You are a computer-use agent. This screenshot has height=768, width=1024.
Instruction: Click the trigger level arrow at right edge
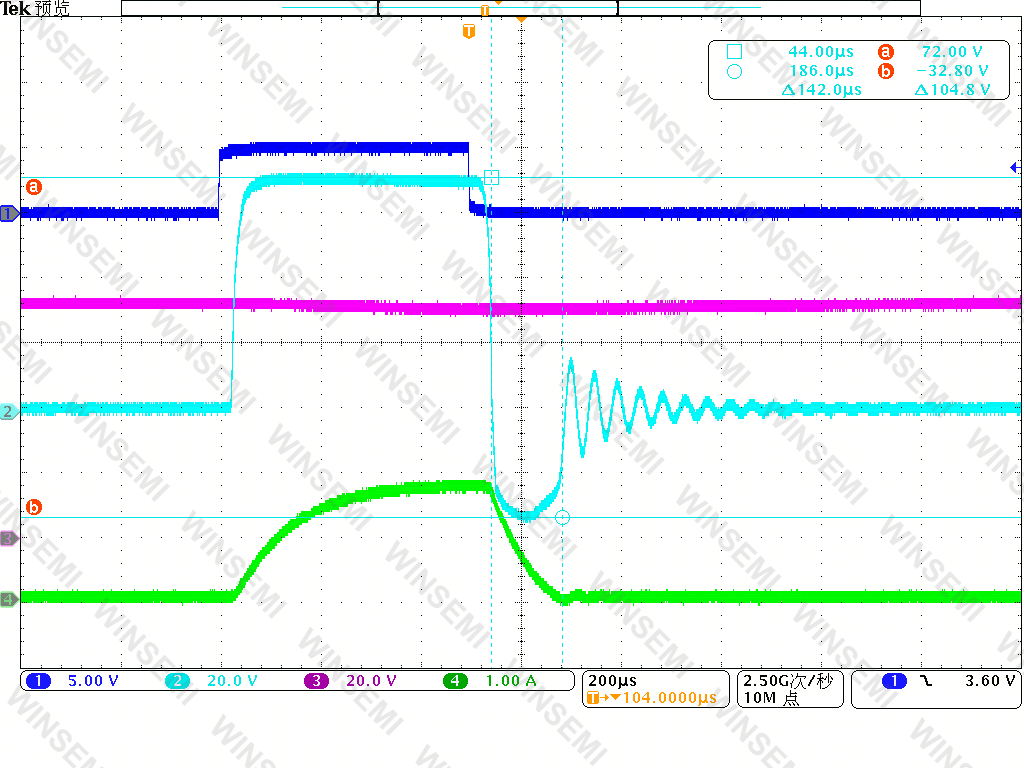click(1015, 168)
